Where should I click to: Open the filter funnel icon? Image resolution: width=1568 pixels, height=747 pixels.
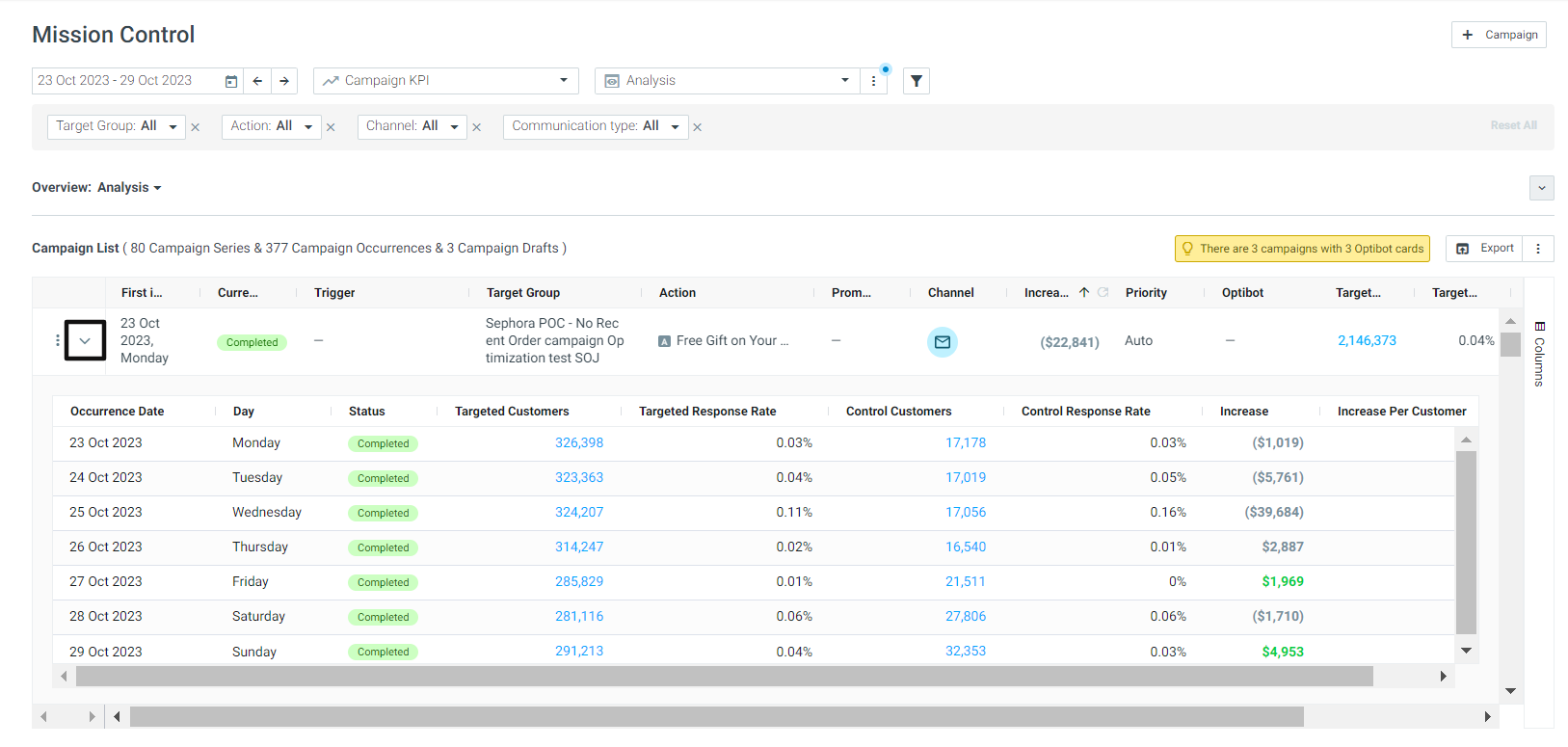click(x=917, y=81)
